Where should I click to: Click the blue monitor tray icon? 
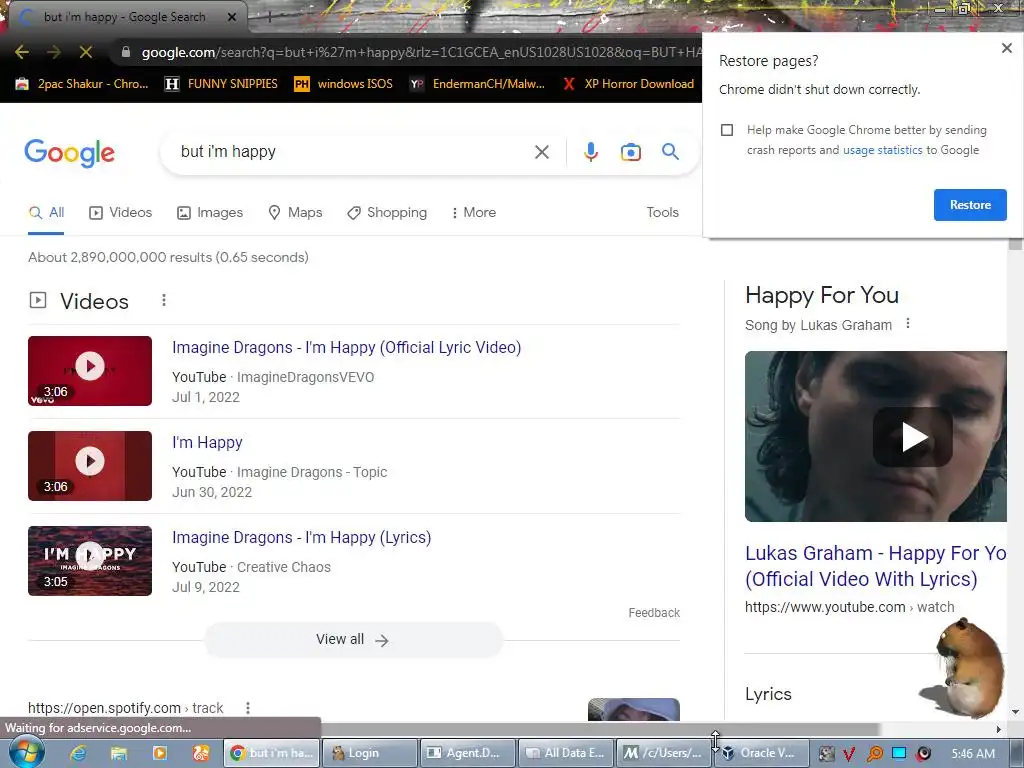click(899, 754)
